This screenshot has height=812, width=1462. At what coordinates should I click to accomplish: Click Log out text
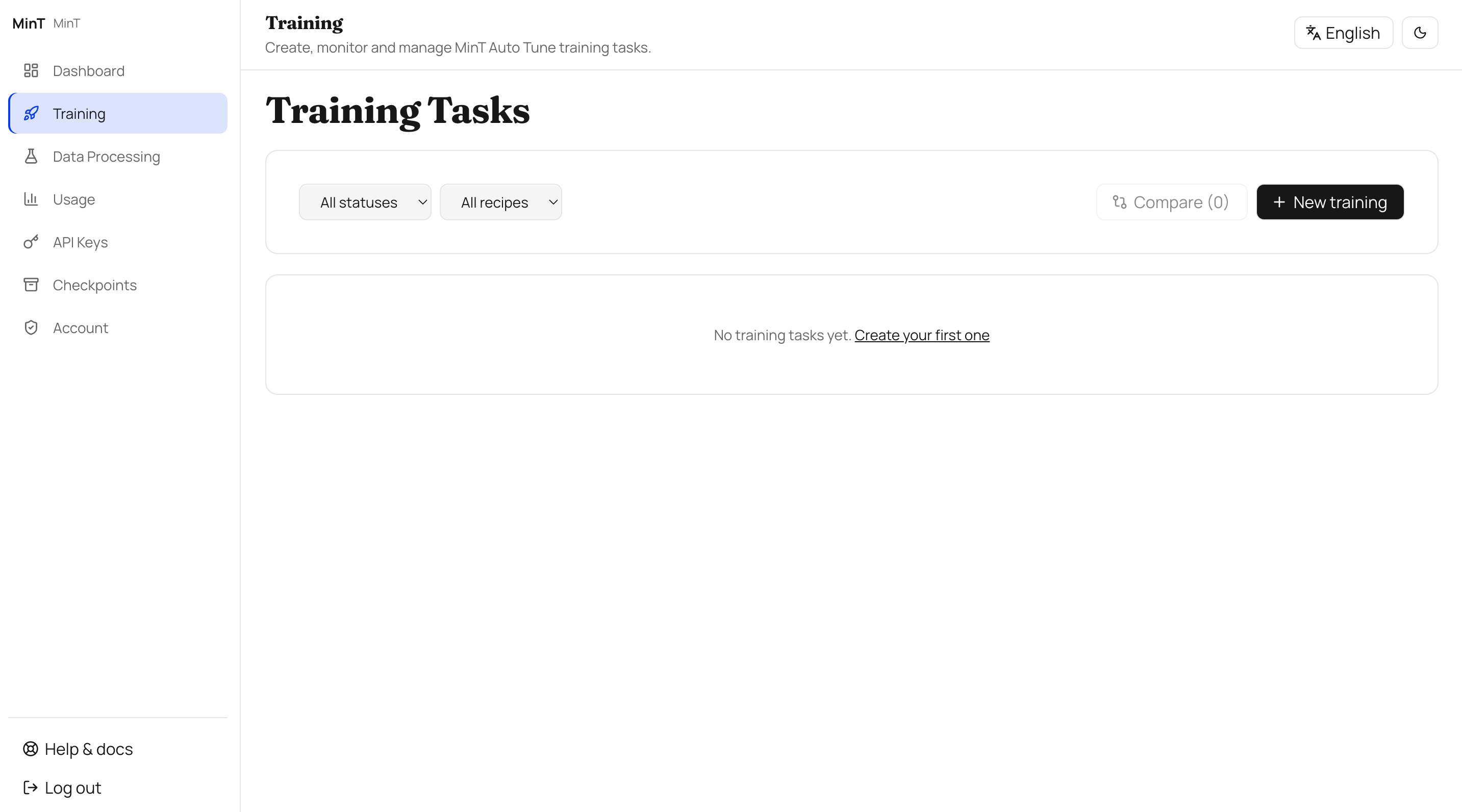72,788
